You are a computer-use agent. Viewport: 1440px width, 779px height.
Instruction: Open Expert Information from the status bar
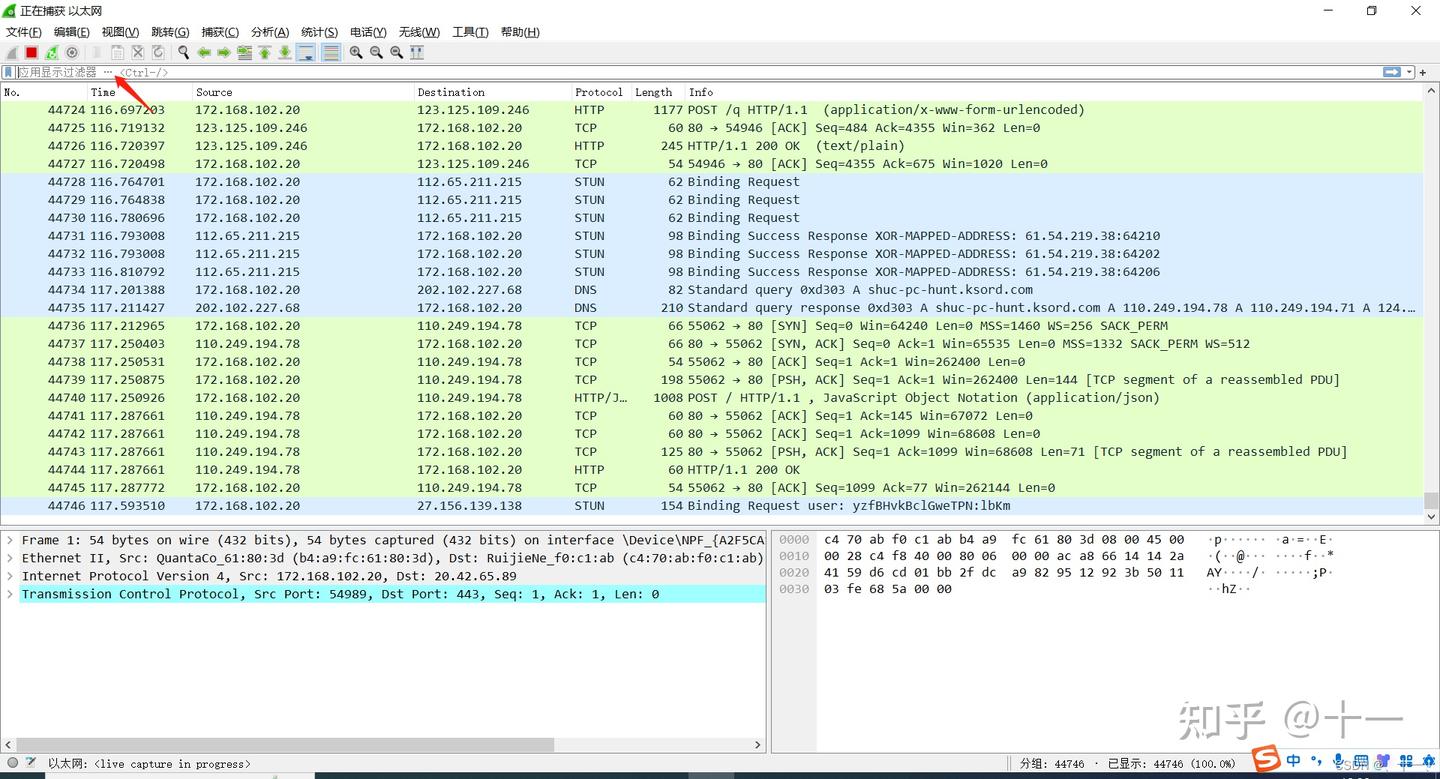pos(10,763)
